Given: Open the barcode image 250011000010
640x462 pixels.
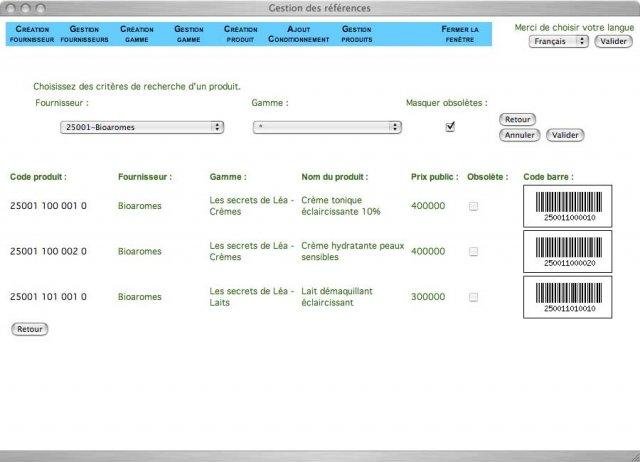Looking at the screenshot, I should tap(567, 206).
